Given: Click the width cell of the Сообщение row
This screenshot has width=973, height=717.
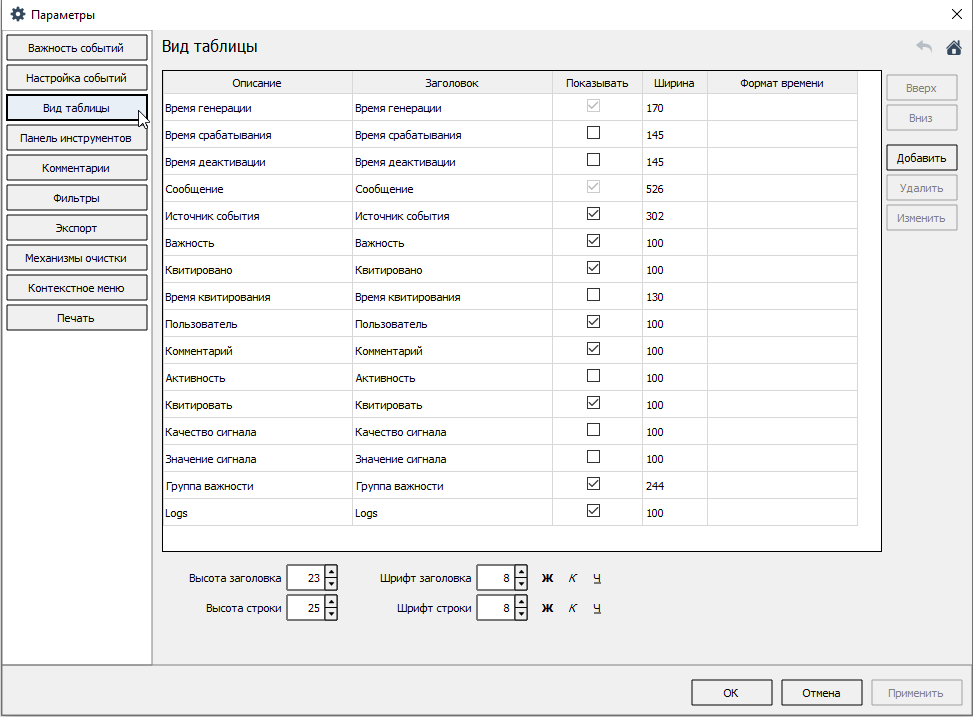Looking at the screenshot, I should 674,189.
